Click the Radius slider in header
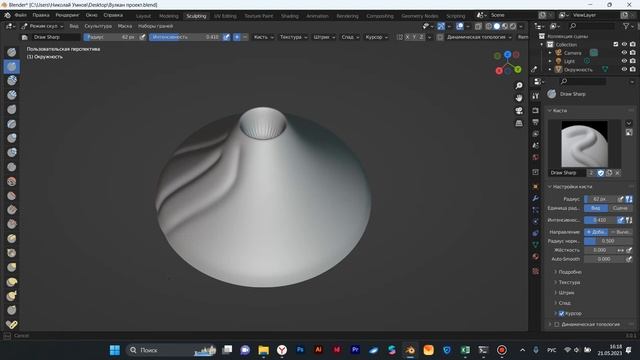640x360 pixels. 111,37
